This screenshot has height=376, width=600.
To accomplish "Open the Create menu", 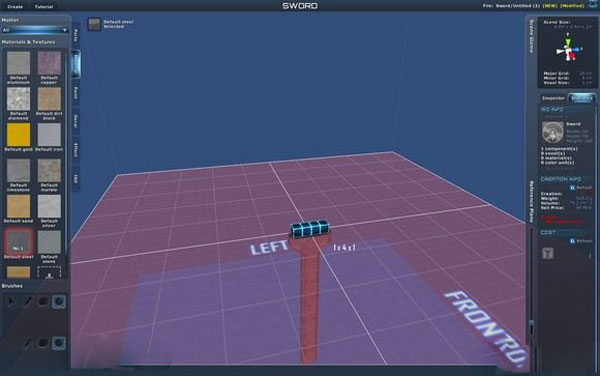I will [15, 7].
